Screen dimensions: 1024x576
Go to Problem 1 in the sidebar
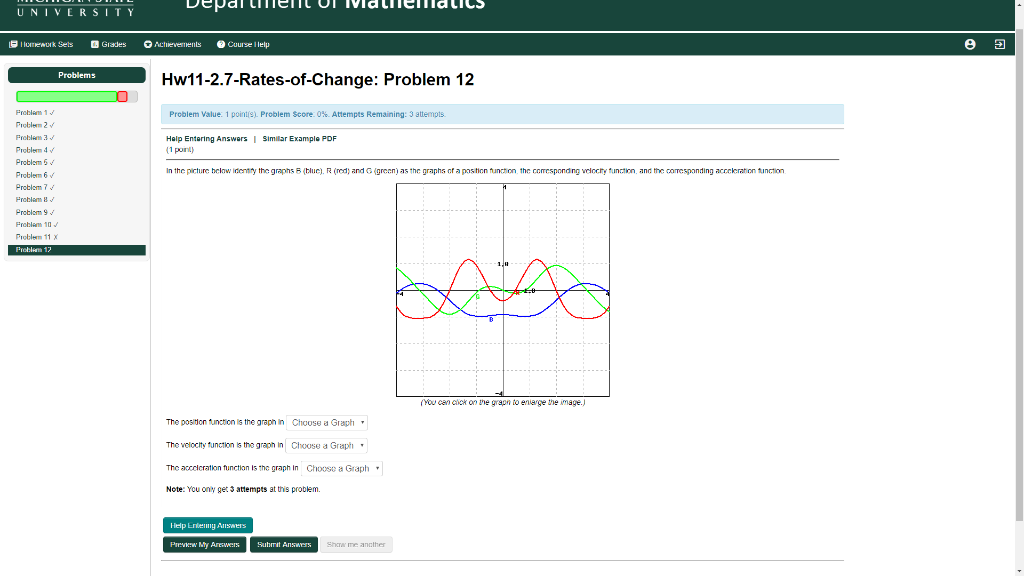pos(35,113)
